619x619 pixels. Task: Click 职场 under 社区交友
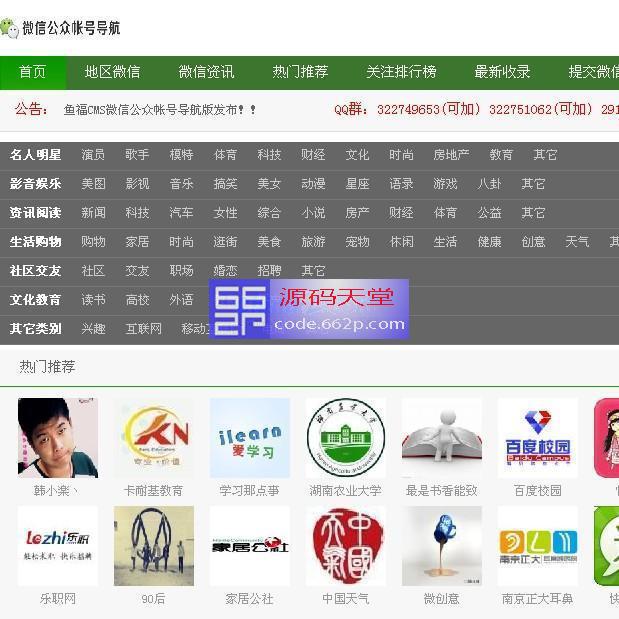(x=182, y=271)
